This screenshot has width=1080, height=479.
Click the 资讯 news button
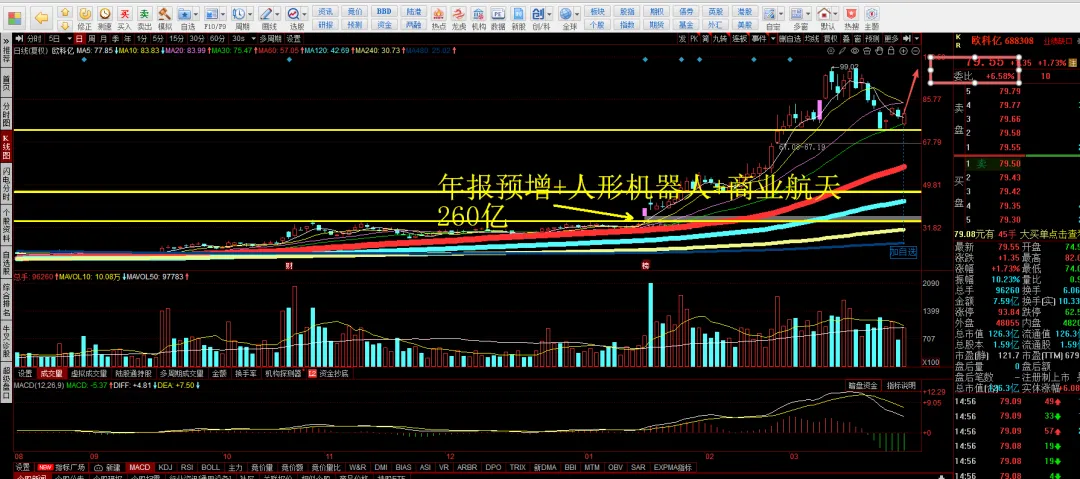pos(326,11)
